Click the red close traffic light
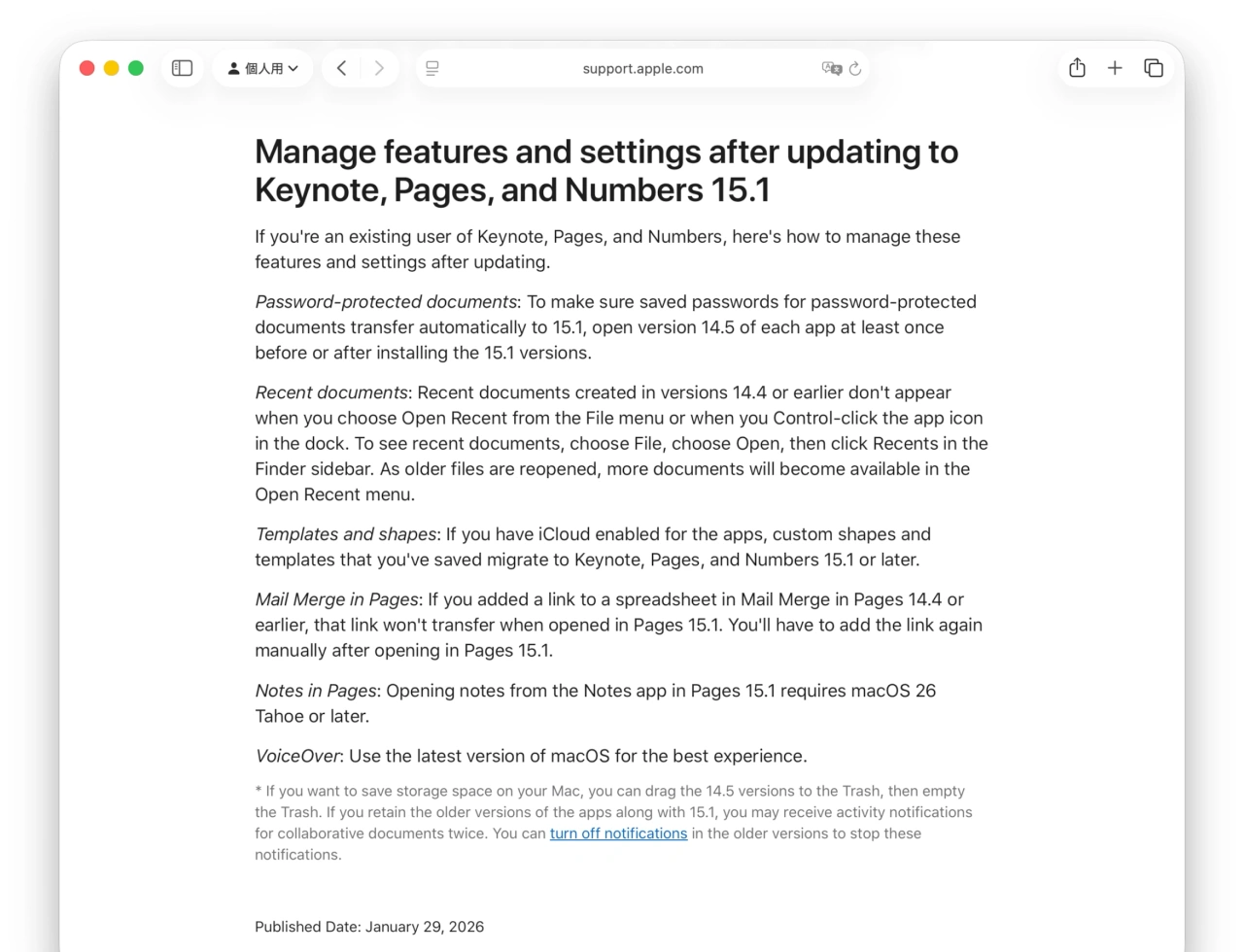This screenshot has width=1244, height=952. click(x=86, y=68)
